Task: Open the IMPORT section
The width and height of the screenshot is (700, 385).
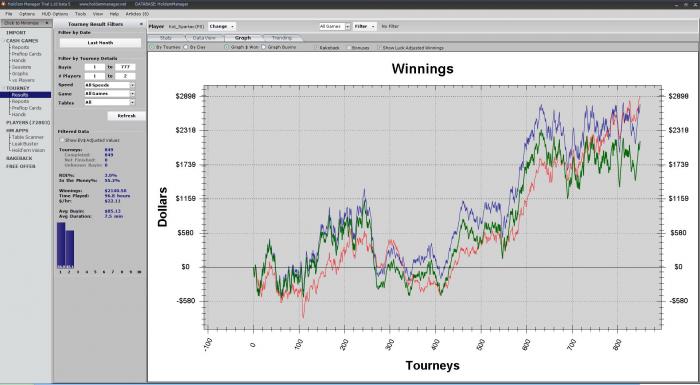Action: tap(16, 33)
